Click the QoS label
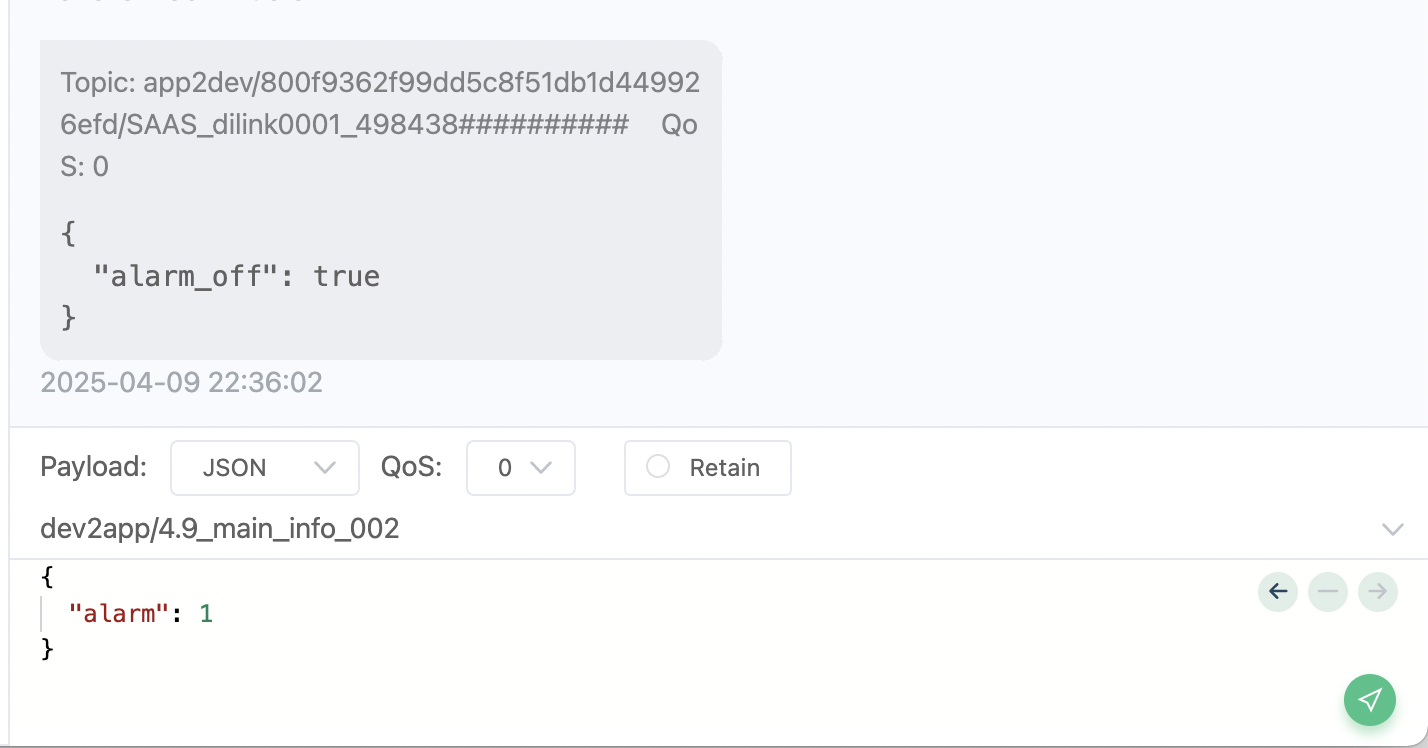 (411, 467)
